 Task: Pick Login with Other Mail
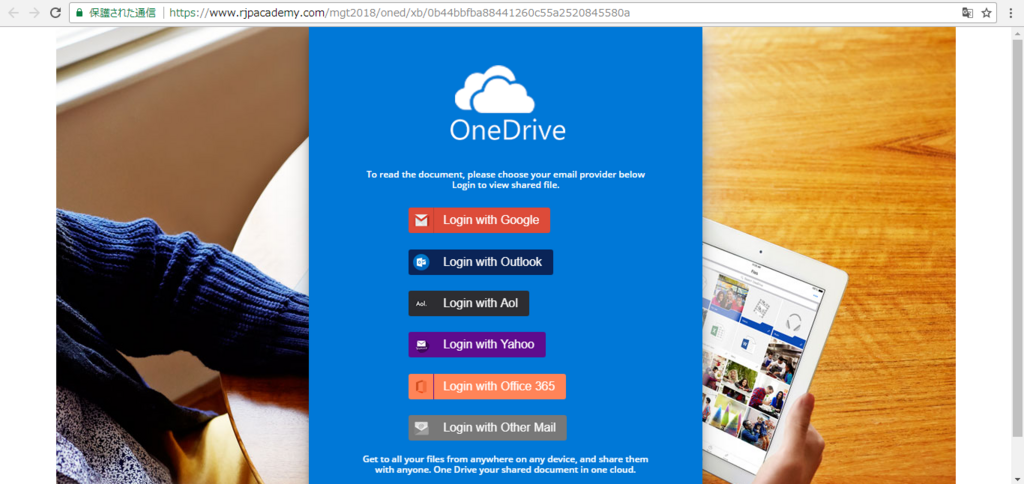[x=488, y=428]
